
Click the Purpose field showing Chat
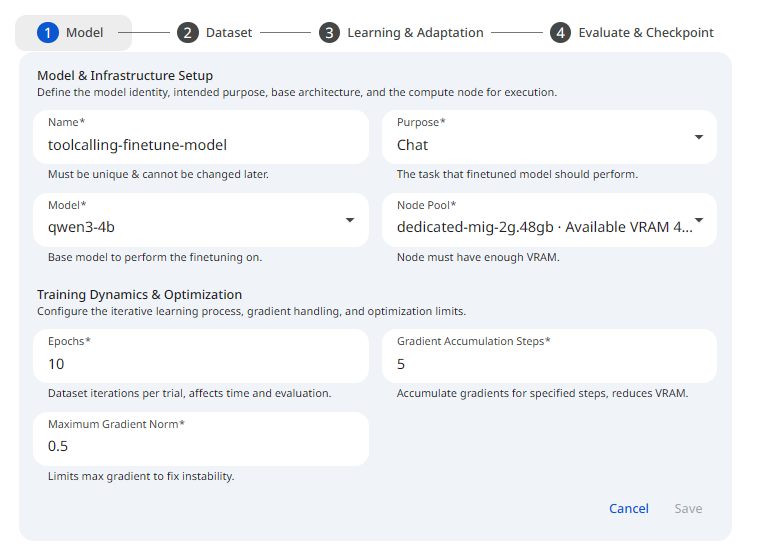530,145
